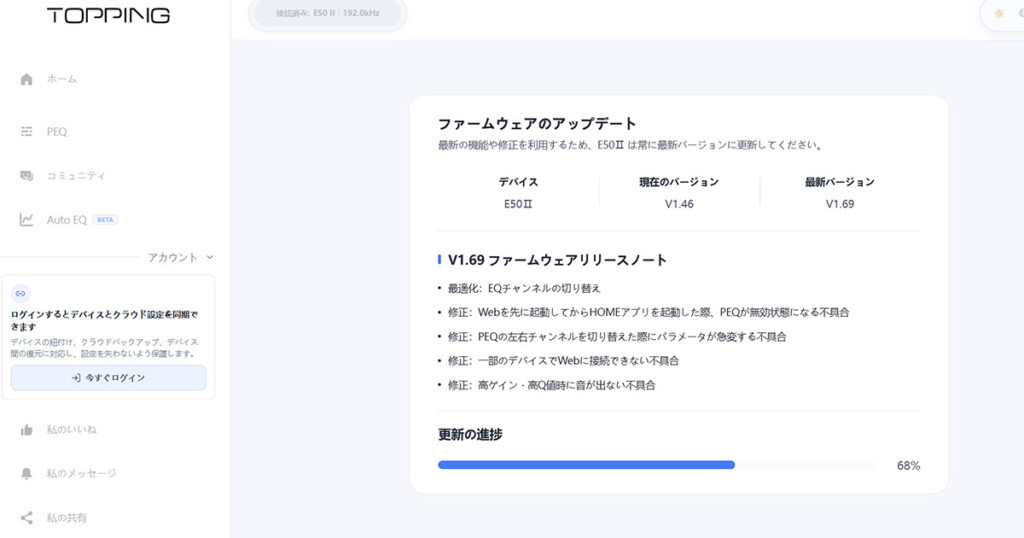Click the TOPPING logo
Viewport: 1024px width, 538px height.
pyautogui.click(x=108, y=15)
